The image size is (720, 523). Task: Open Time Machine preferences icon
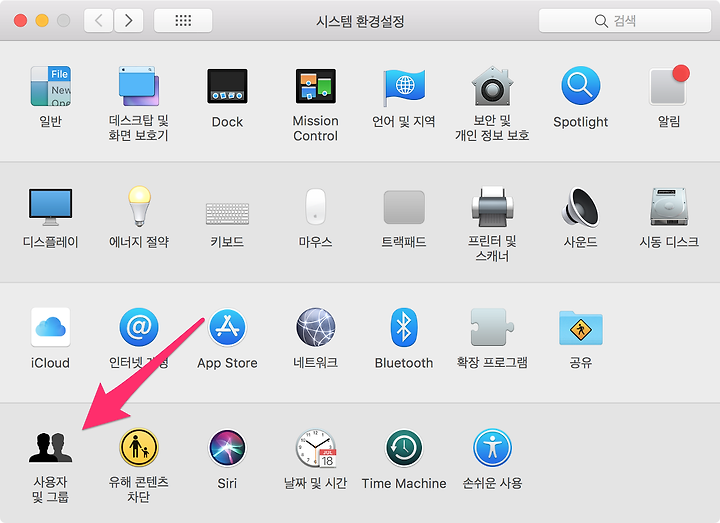pyautogui.click(x=404, y=448)
